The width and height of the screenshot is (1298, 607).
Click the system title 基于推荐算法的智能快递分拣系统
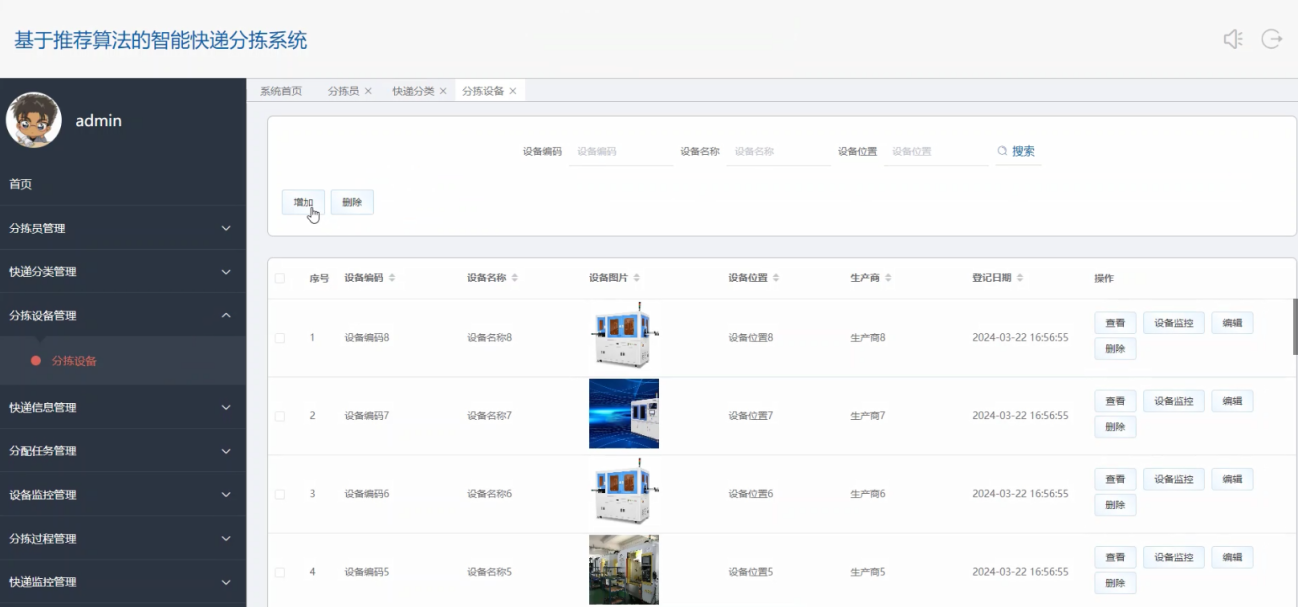click(160, 40)
